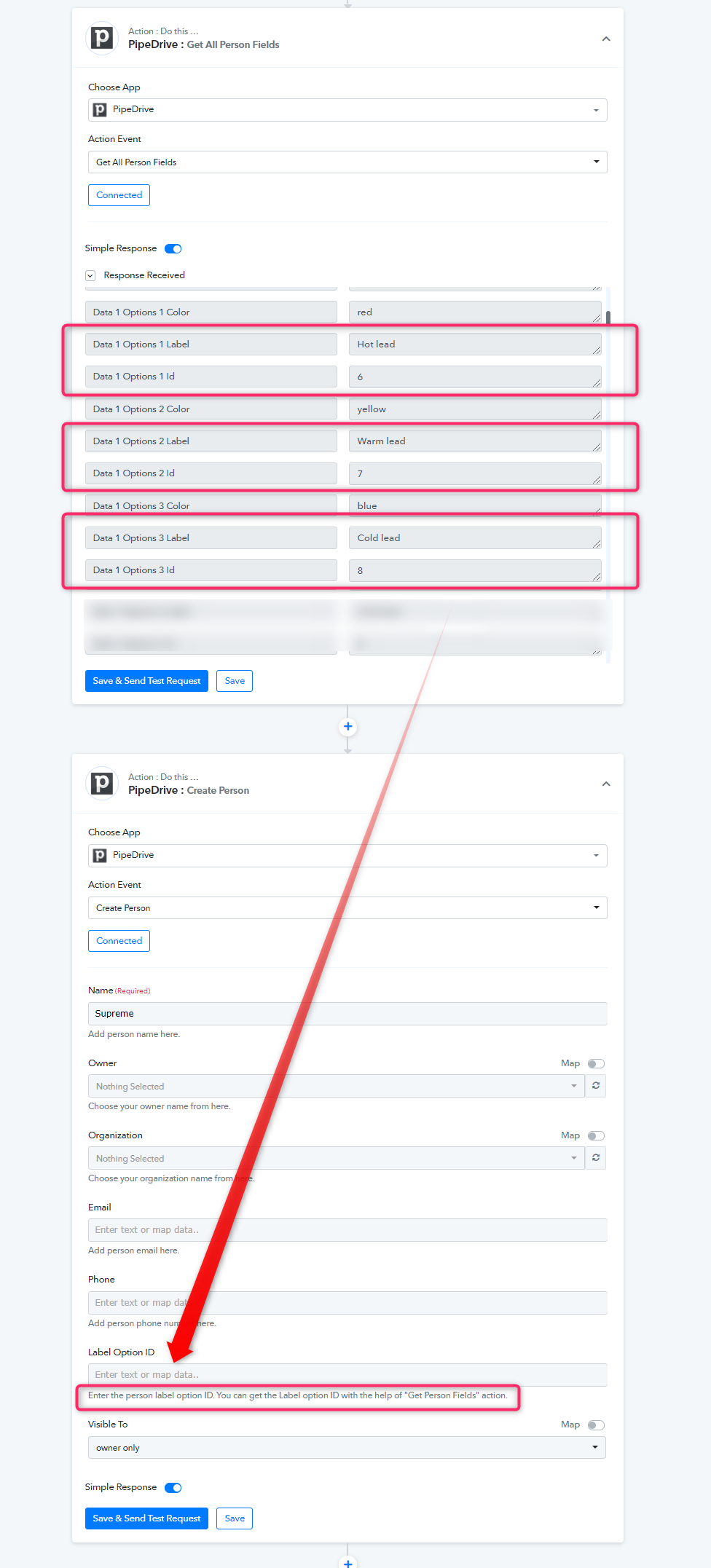Screen dimensions: 711x1568
Task: Click Save & Send Test Request in first step
Action: coord(146,681)
